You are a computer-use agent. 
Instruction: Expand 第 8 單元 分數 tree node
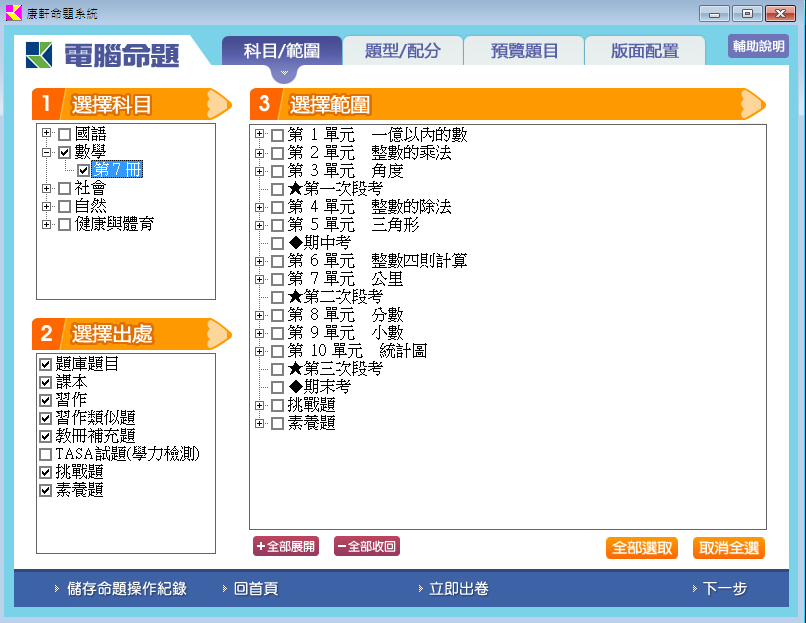(x=260, y=315)
